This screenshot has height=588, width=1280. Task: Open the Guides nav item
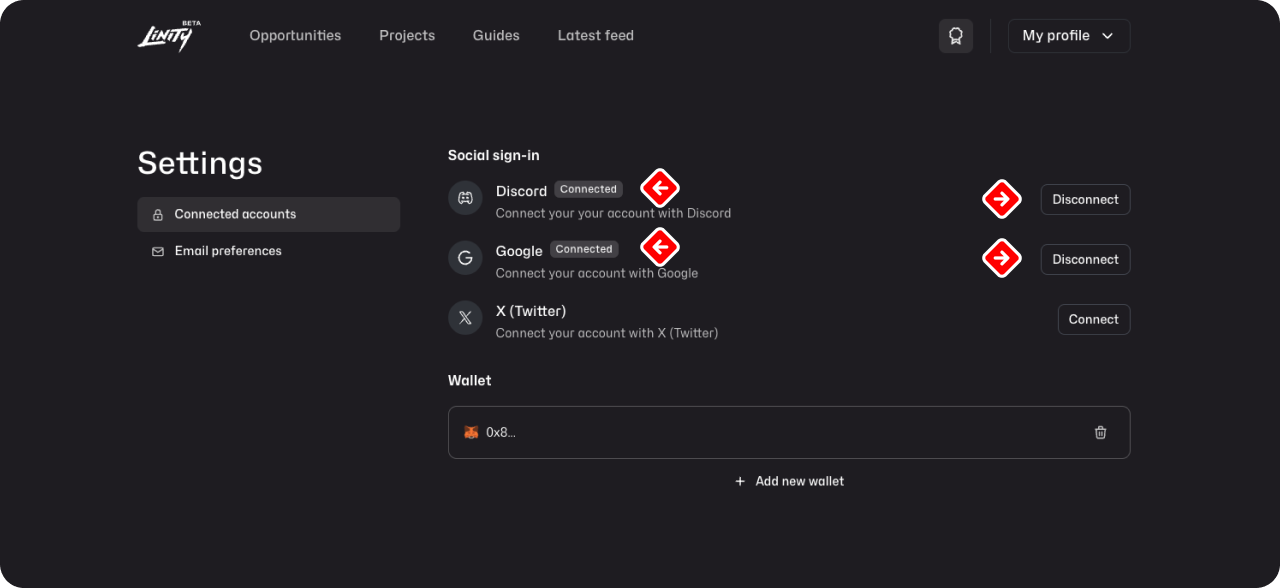coord(496,36)
